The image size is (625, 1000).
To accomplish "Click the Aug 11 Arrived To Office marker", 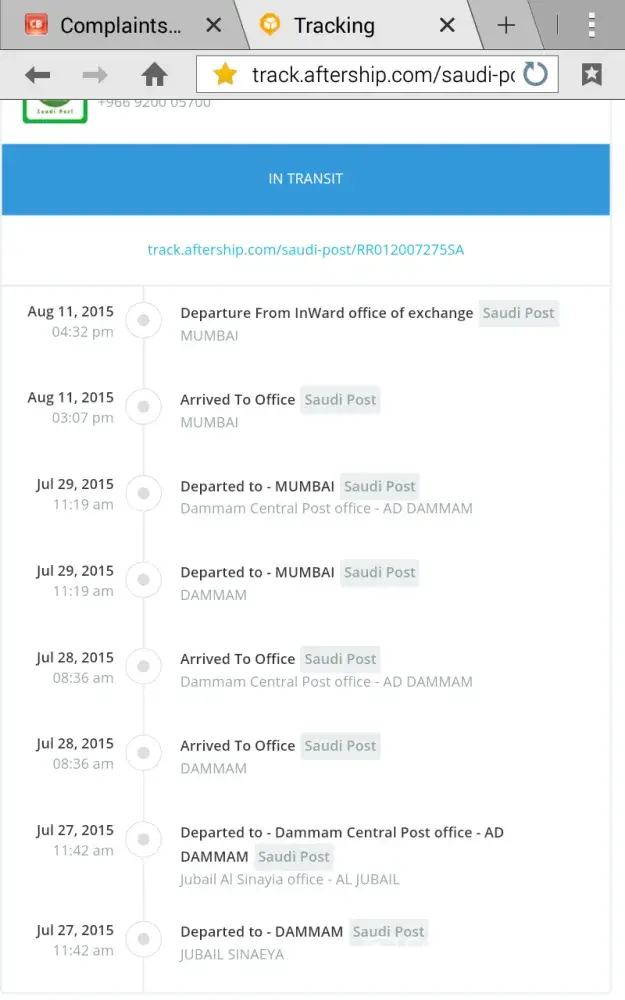I will (144, 407).
